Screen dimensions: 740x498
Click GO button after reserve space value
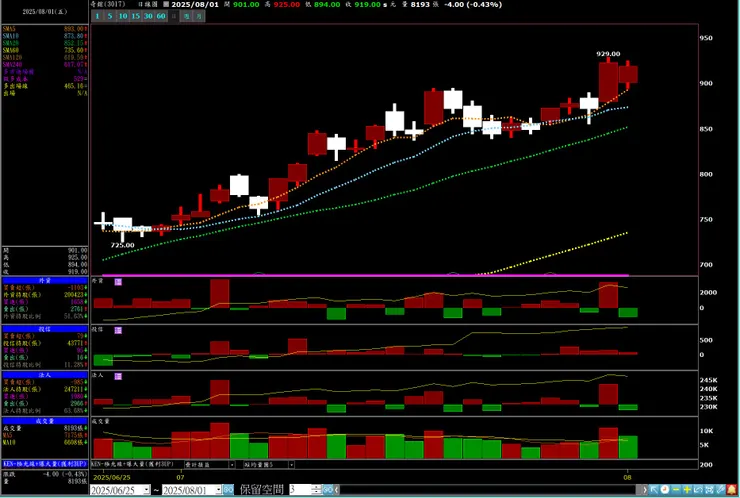[x=328, y=490]
